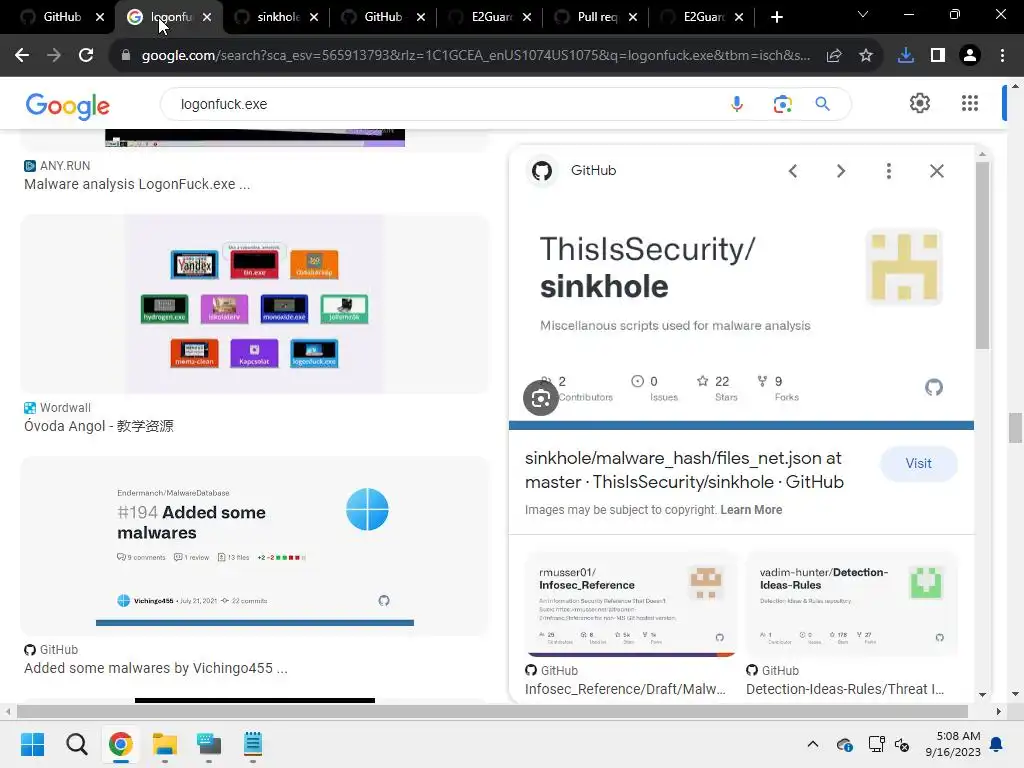Screen dimensions: 1024x768
Task: Close the Pull req tab
Action: 633,17
